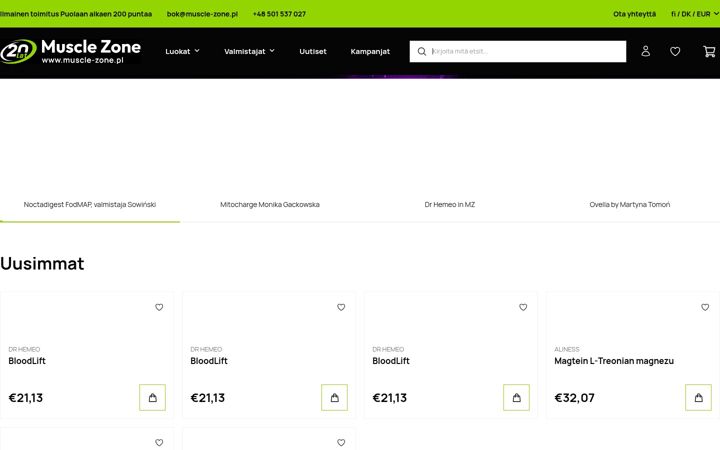
Task: Add first BloodLift to cart
Action: [x=152, y=397]
